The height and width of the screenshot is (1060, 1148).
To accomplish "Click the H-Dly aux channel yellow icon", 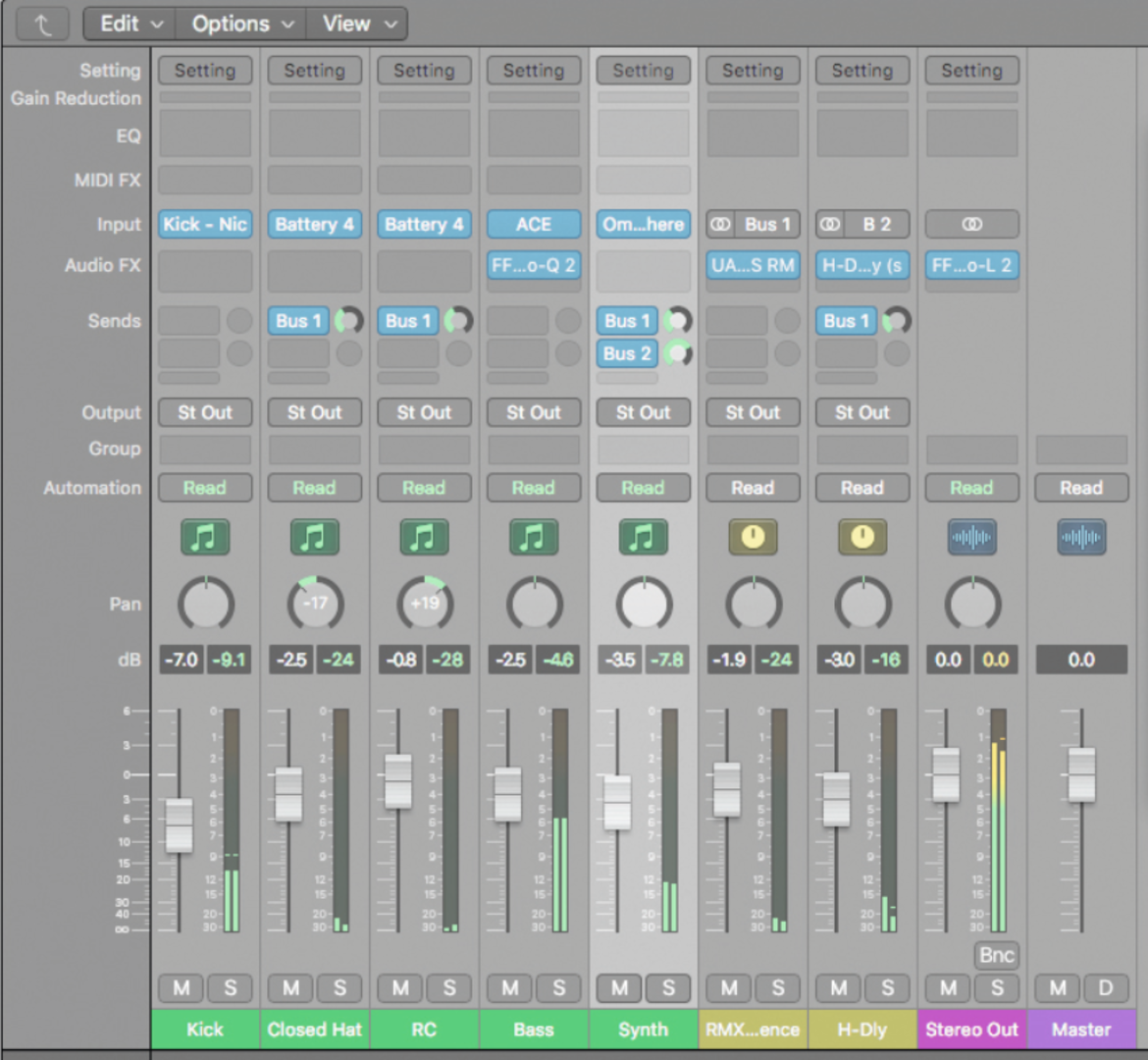I will tap(862, 538).
